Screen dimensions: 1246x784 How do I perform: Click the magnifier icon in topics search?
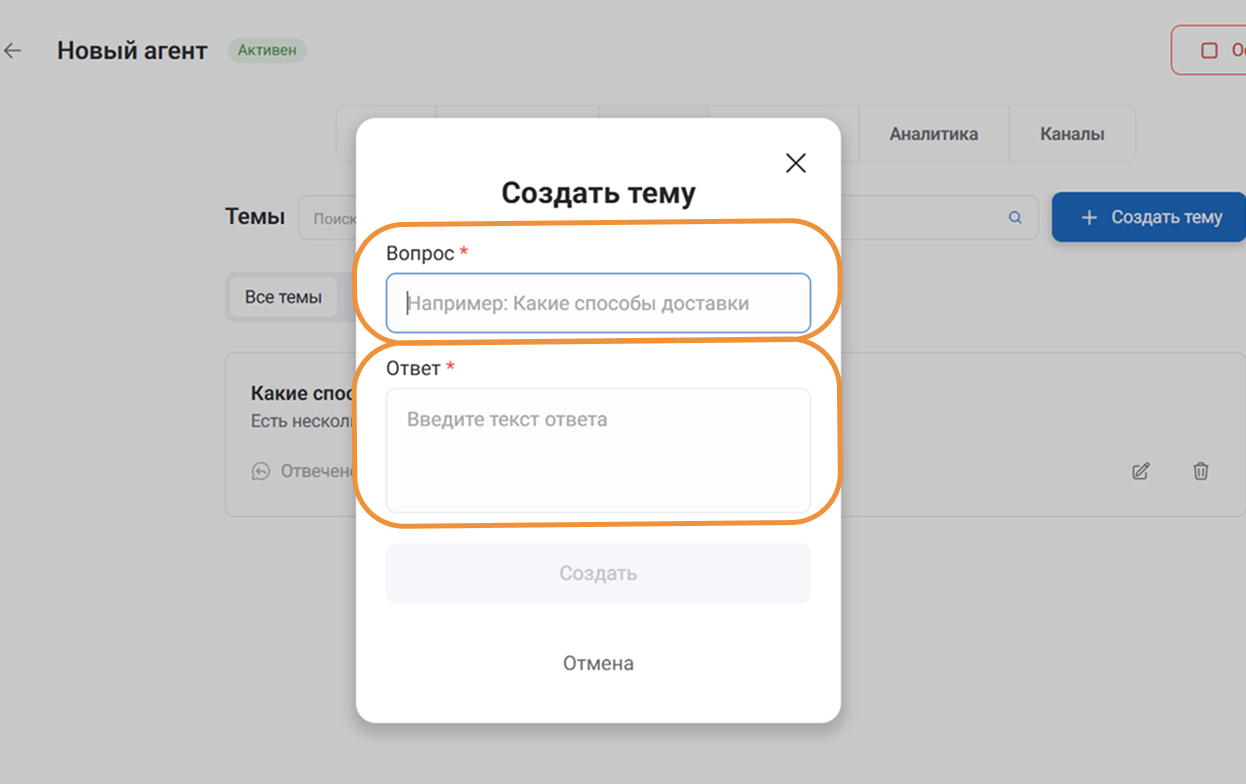(1015, 218)
